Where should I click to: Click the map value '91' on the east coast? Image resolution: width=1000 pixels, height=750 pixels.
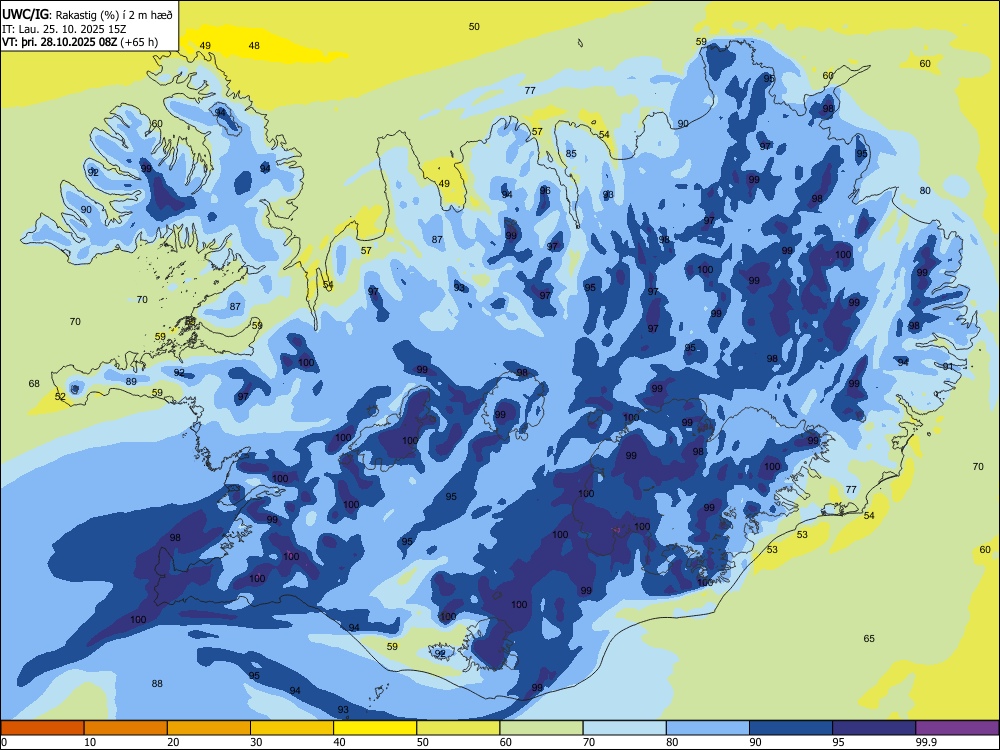tap(948, 366)
